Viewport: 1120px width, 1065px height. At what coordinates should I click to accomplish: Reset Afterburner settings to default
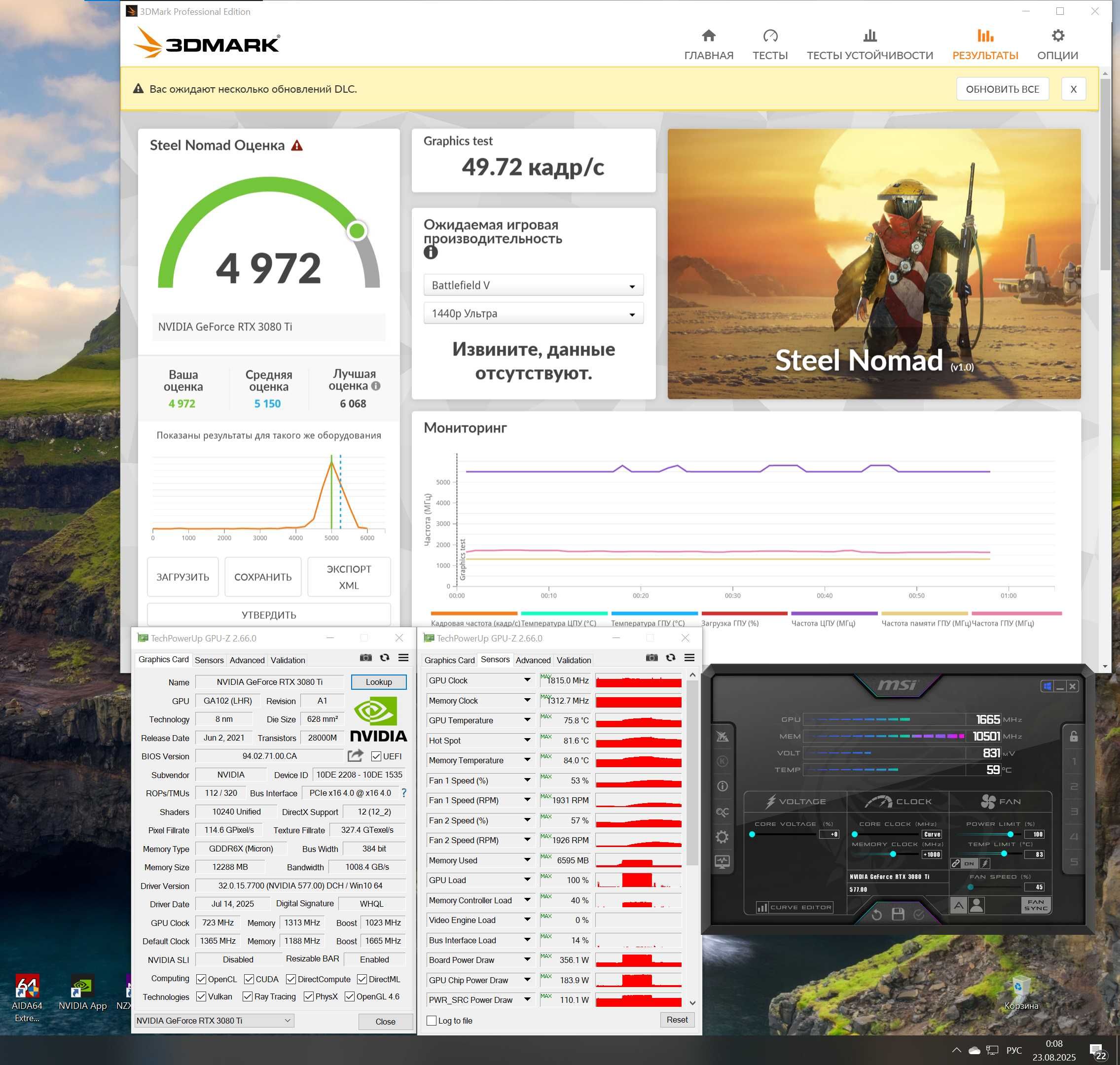coord(876,915)
